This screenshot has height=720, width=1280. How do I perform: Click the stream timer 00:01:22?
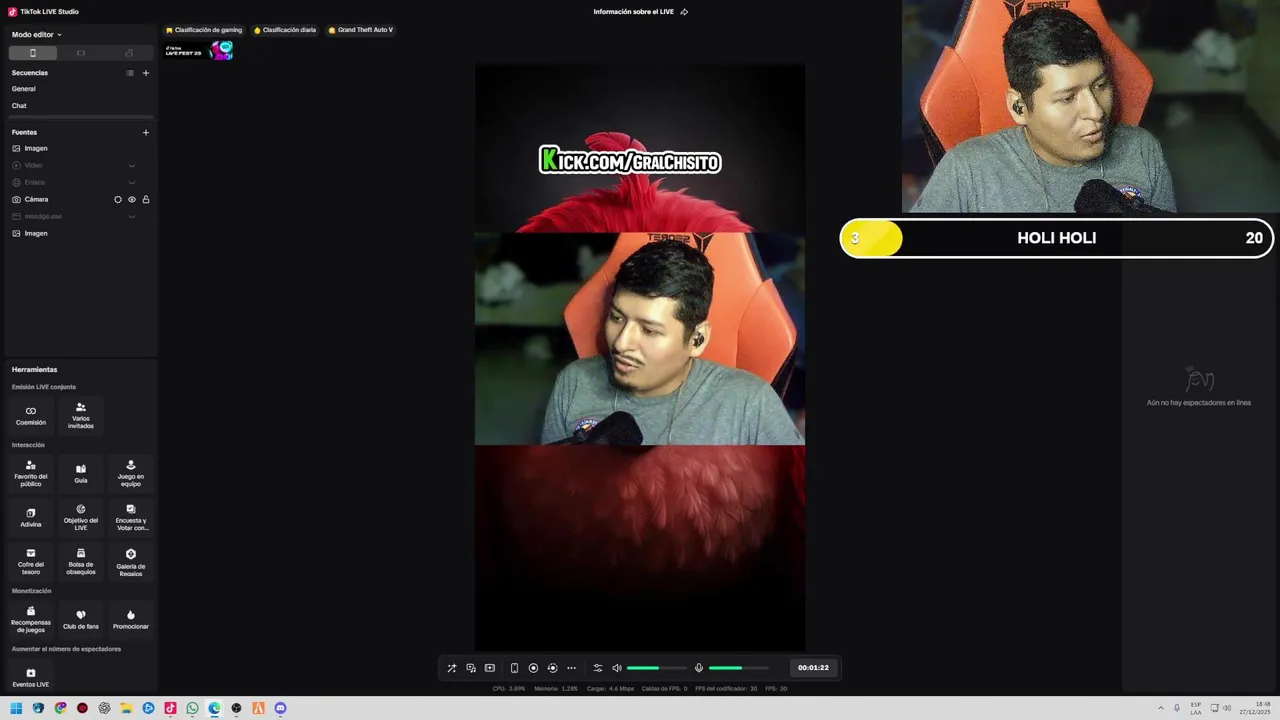813,668
